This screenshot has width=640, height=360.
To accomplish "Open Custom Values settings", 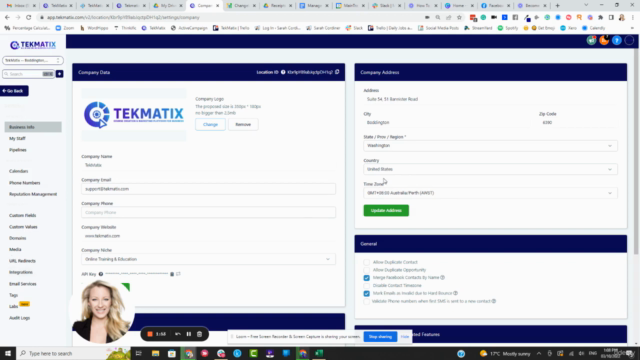I will point(23,227).
